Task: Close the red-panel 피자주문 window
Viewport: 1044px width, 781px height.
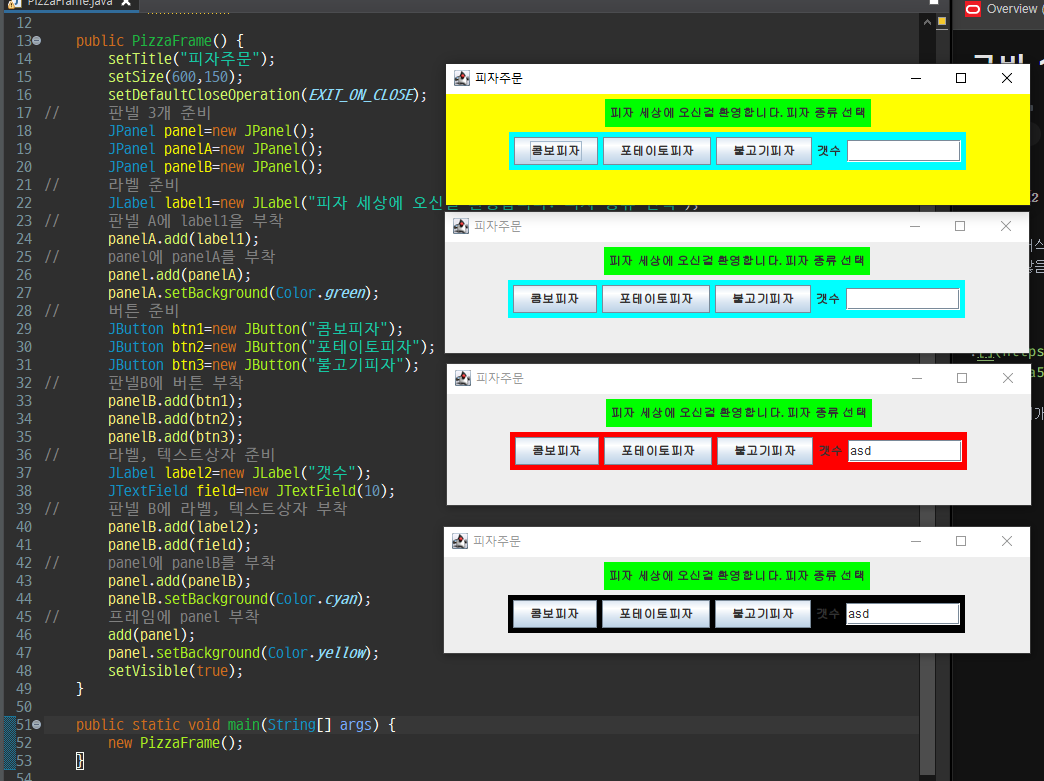Action: coord(1008,378)
